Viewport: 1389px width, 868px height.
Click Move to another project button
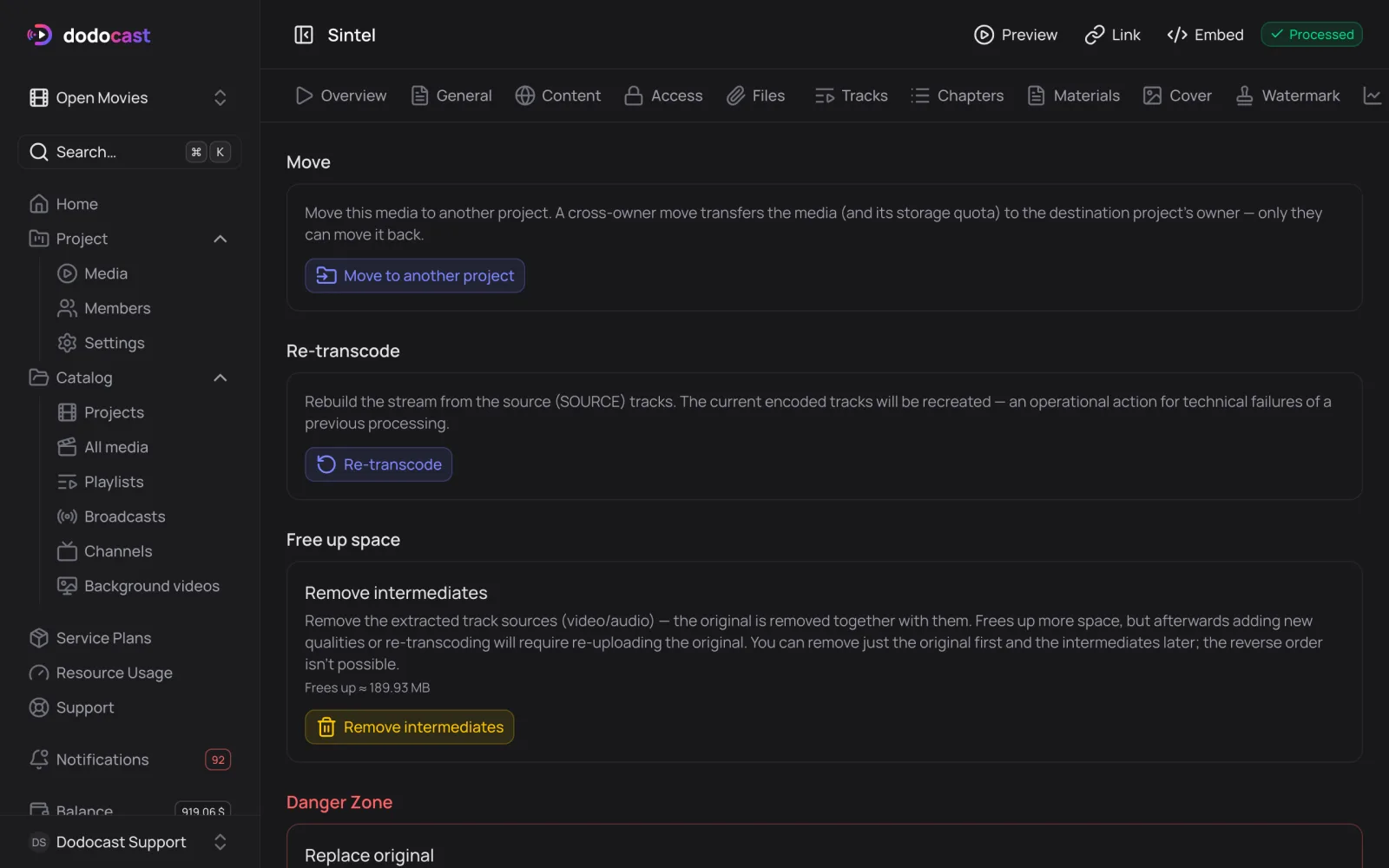(415, 275)
